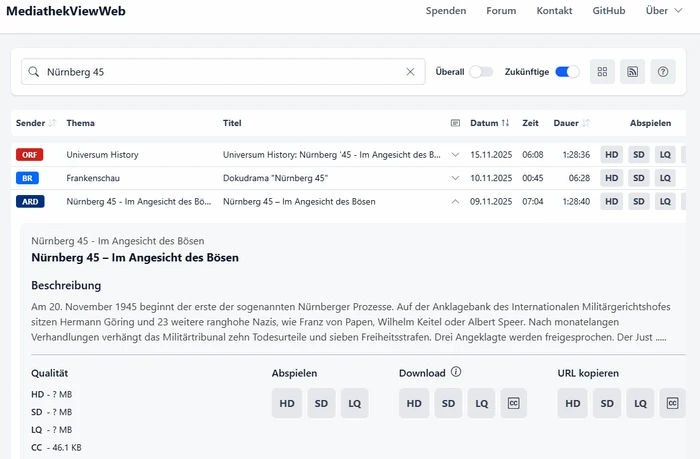700x459 pixels.
Task: Expand the ORF Universum History row
Action: pyautogui.click(x=456, y=155)
